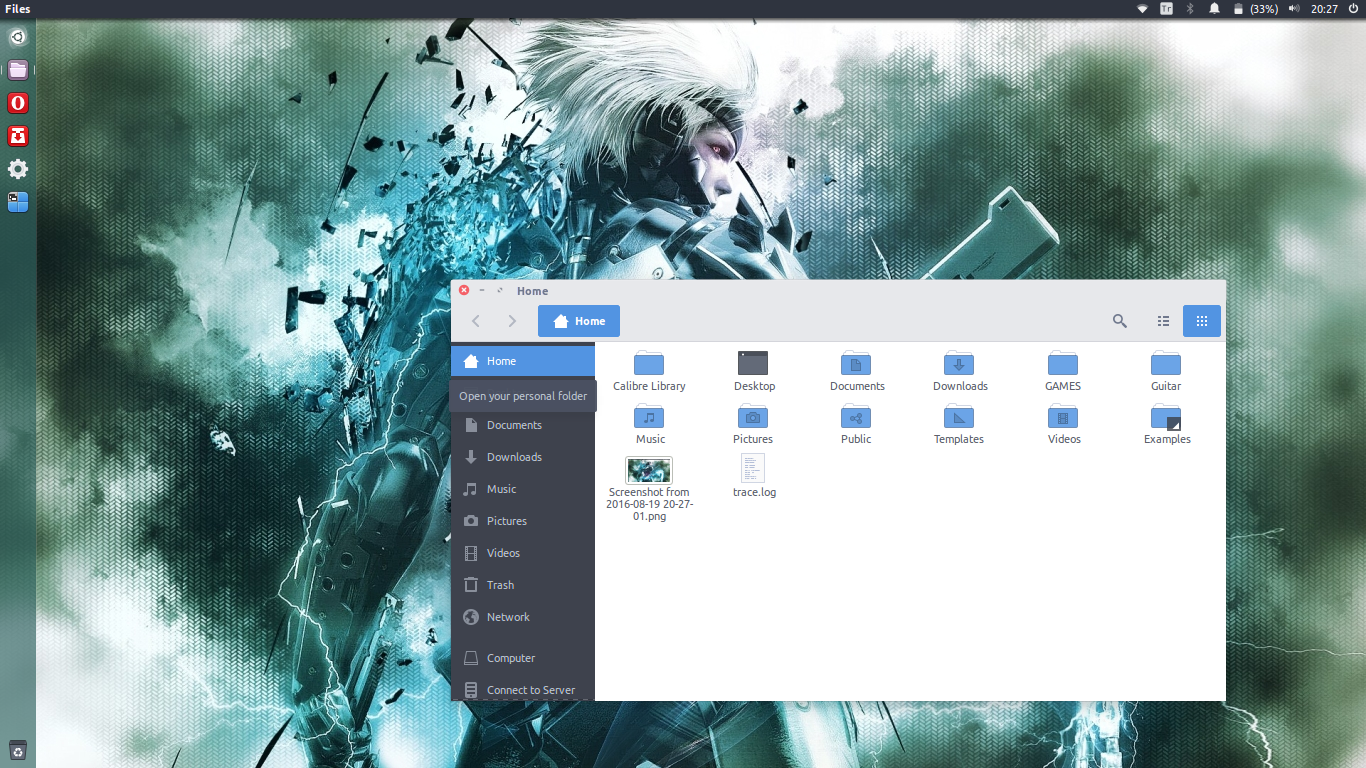Open the Trash icon in dock

[x=18, y=750]
